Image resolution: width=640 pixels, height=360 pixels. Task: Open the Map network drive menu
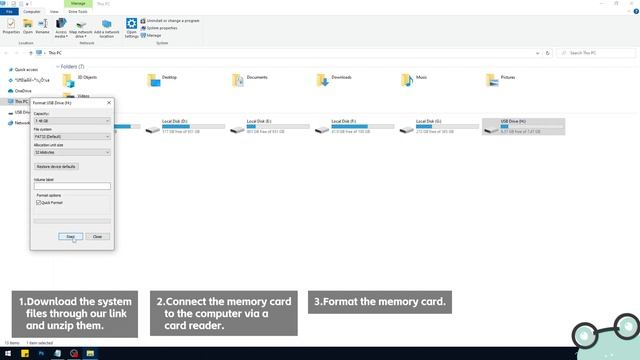[81, 28]
